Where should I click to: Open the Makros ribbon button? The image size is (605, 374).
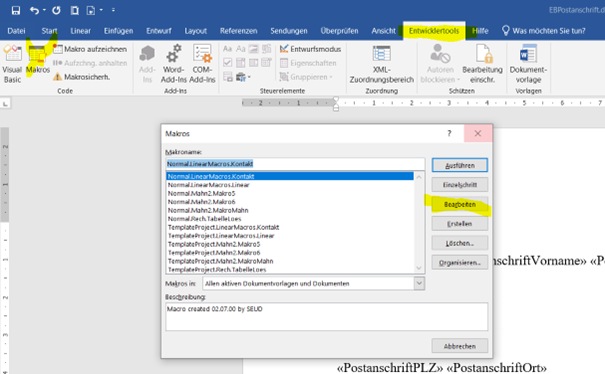click(38, 59)
